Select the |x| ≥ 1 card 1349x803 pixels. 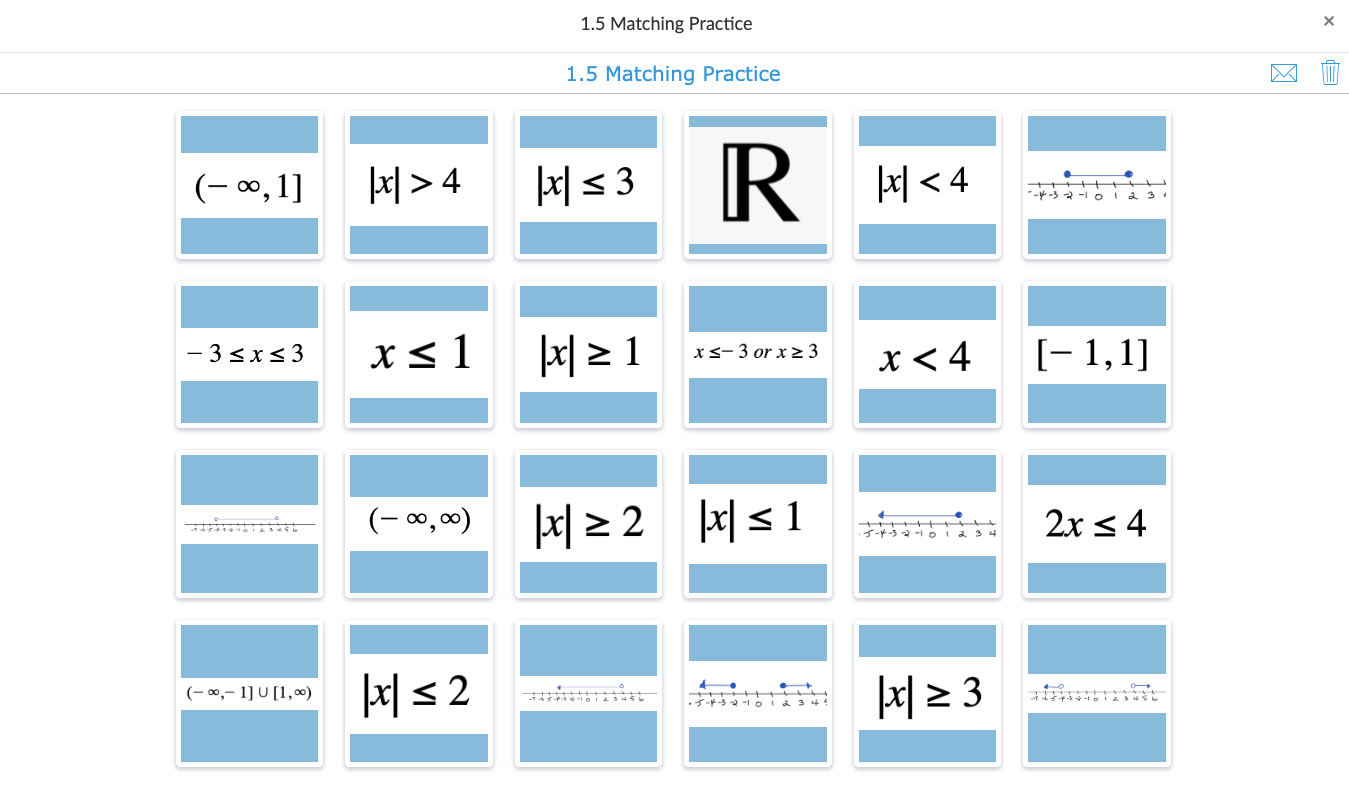point(588,354)
